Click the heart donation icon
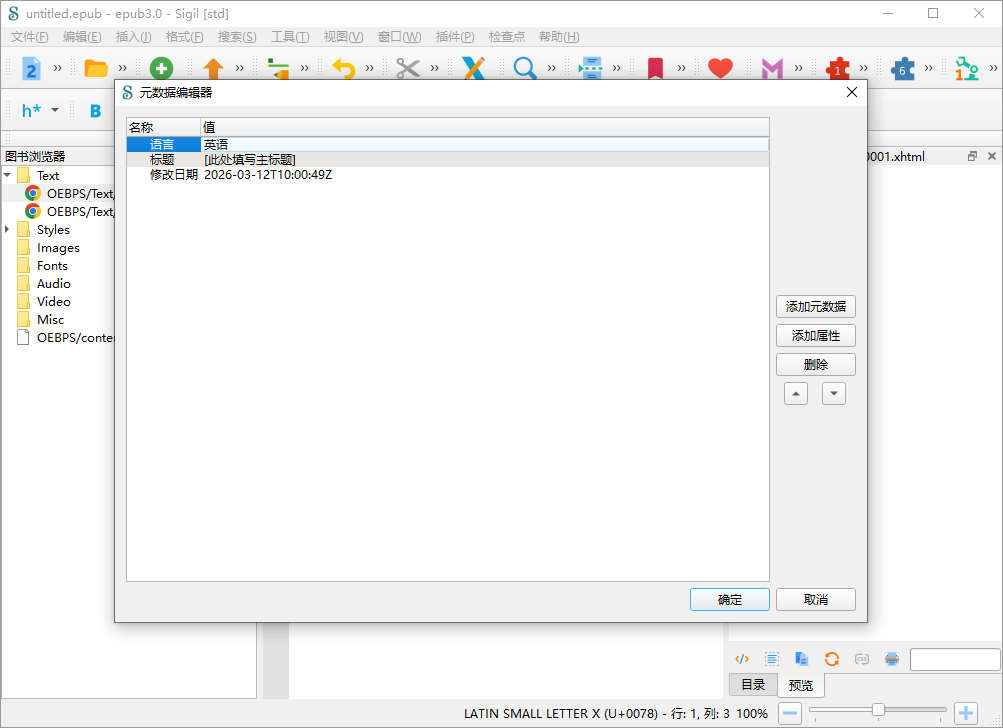Screen dimensions: 1003x728 coord(719,68)
